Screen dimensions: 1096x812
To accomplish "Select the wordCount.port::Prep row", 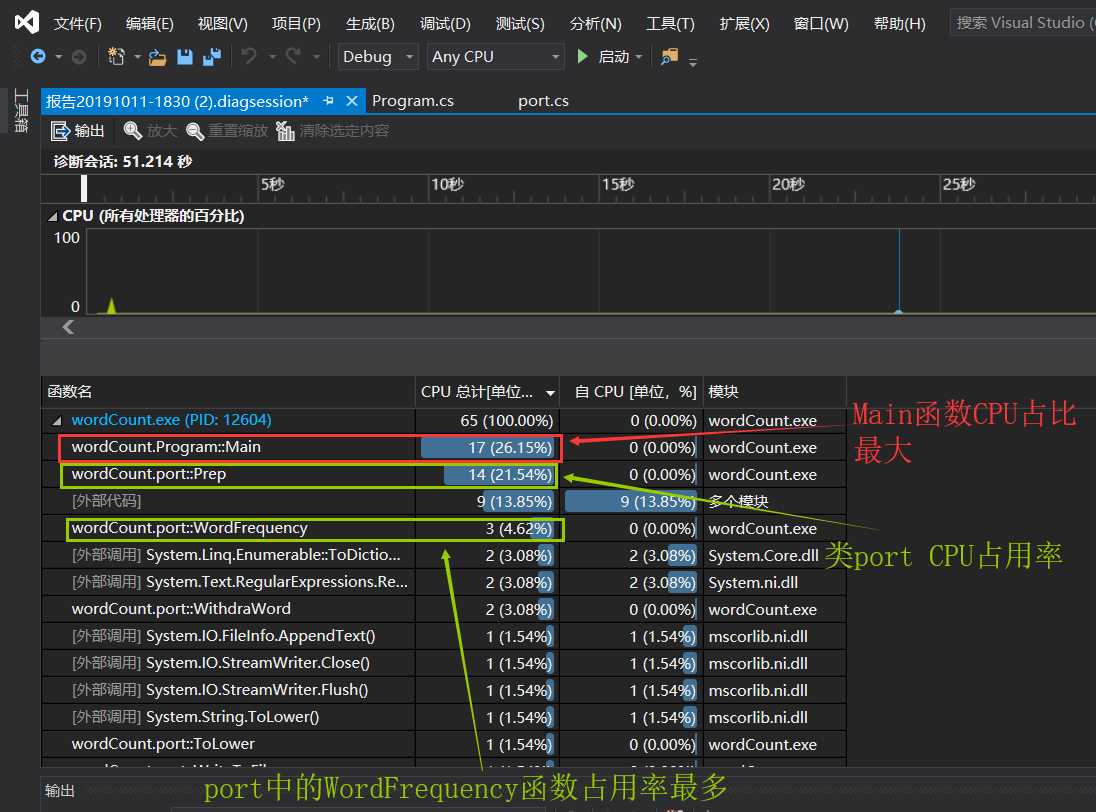I will tap(444, 474).
